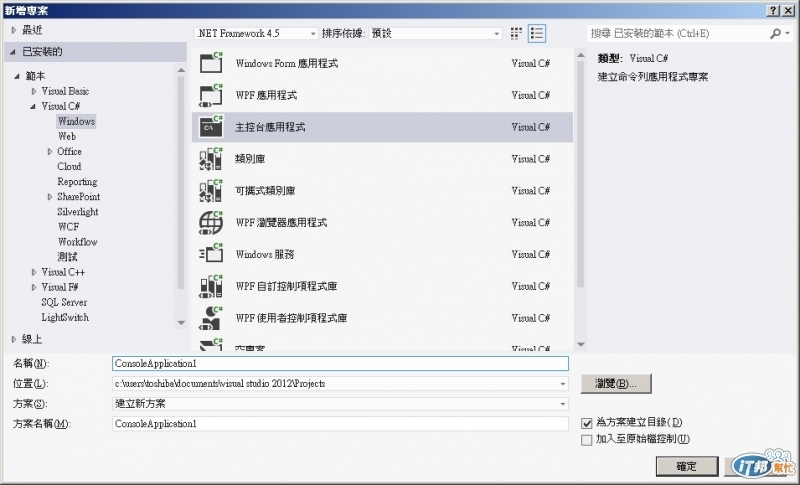Collapse the Visual C# node
800x485 pixels.
(x=33, y=106)
